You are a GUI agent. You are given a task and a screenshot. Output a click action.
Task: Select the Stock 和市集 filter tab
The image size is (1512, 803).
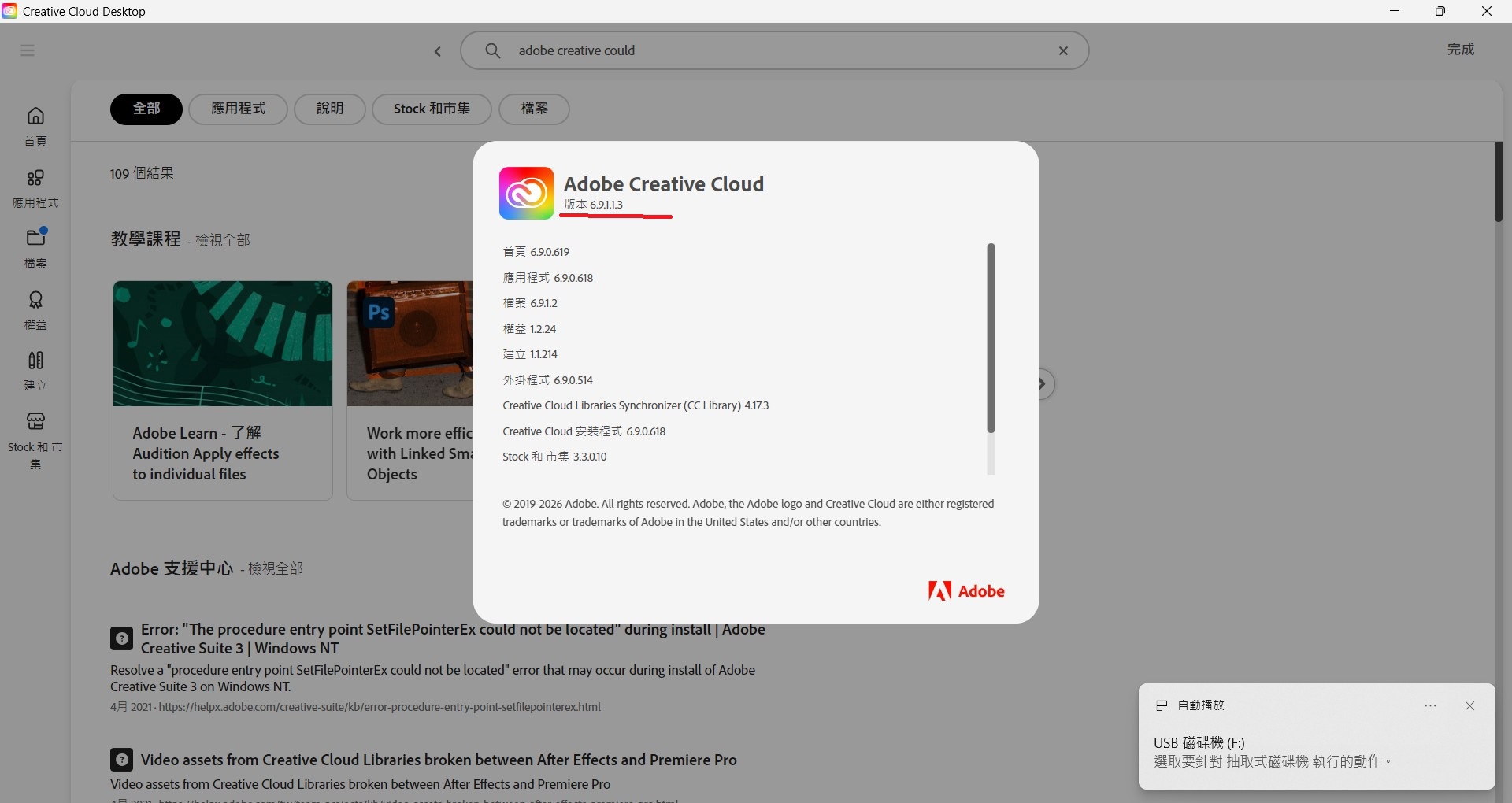click(x=432, y=109)
